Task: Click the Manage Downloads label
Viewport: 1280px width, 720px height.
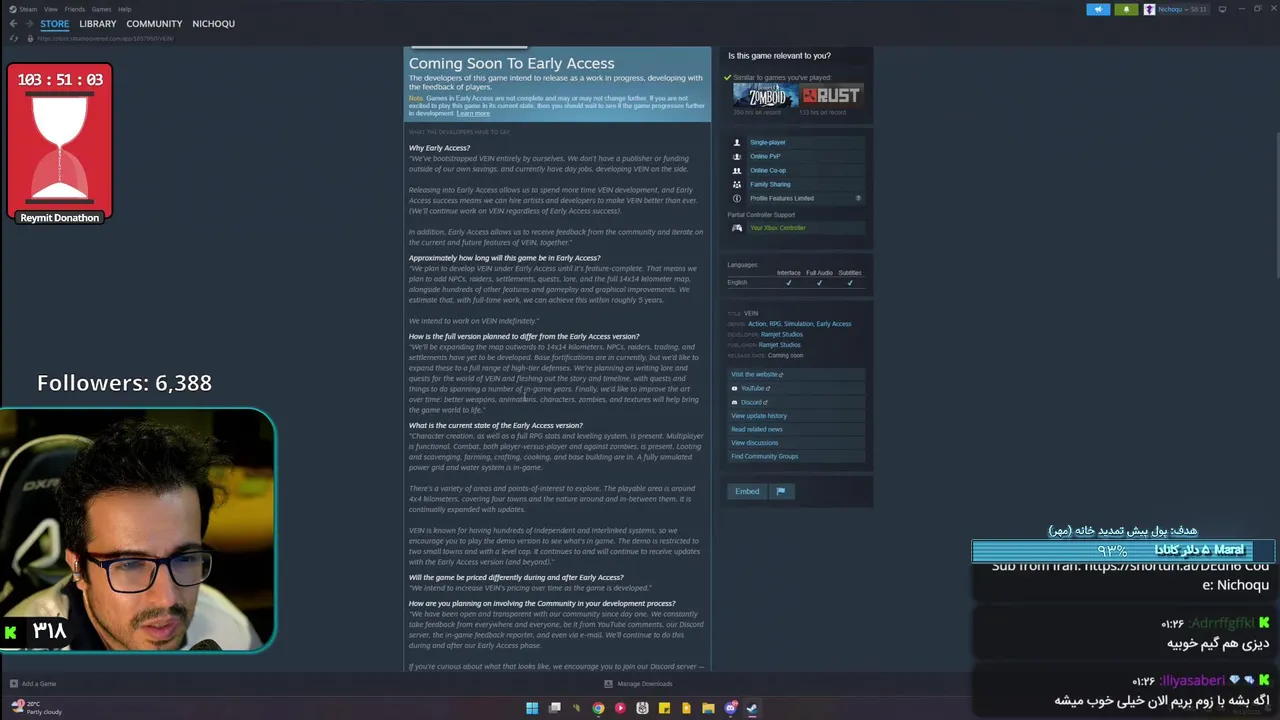Action: (x=645, y=684)
